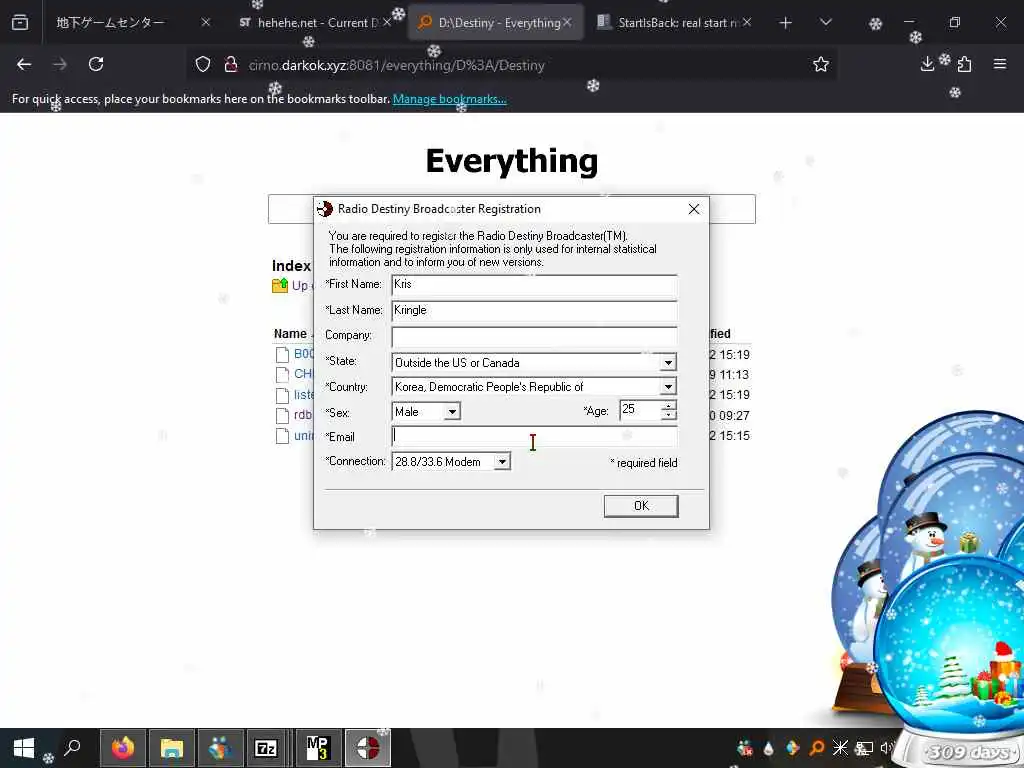
Task: Select the D:\Destiny - Everything tab
Action: [x=495, y=23]
